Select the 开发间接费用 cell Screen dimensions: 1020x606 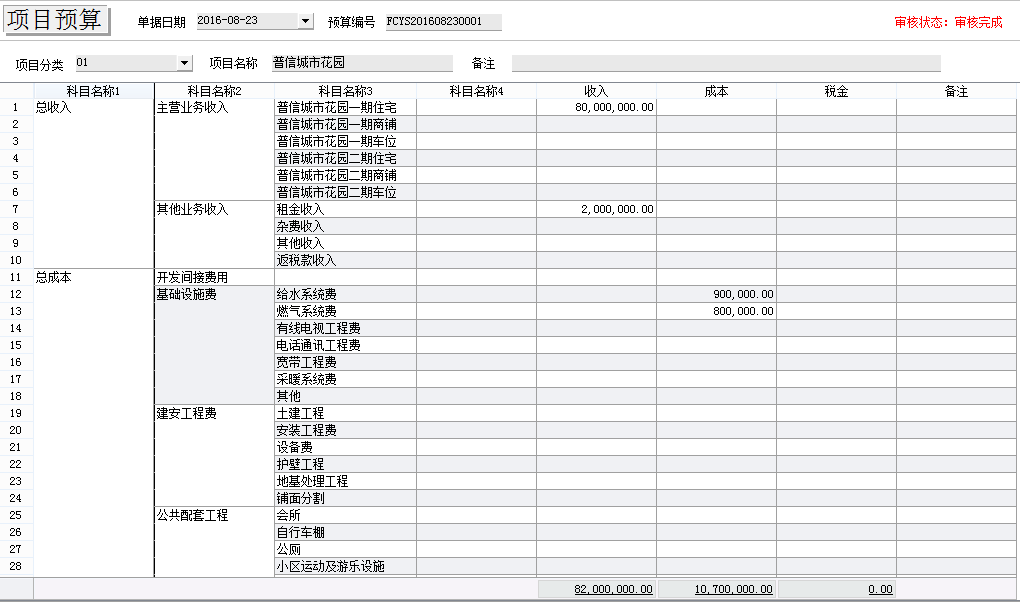(215, 277)
